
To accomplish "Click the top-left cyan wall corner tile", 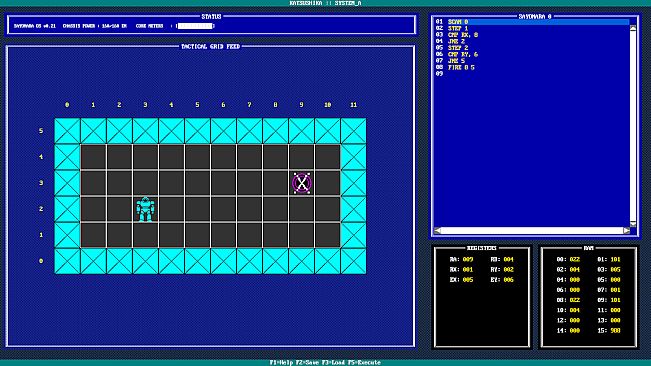I will 67,131.
